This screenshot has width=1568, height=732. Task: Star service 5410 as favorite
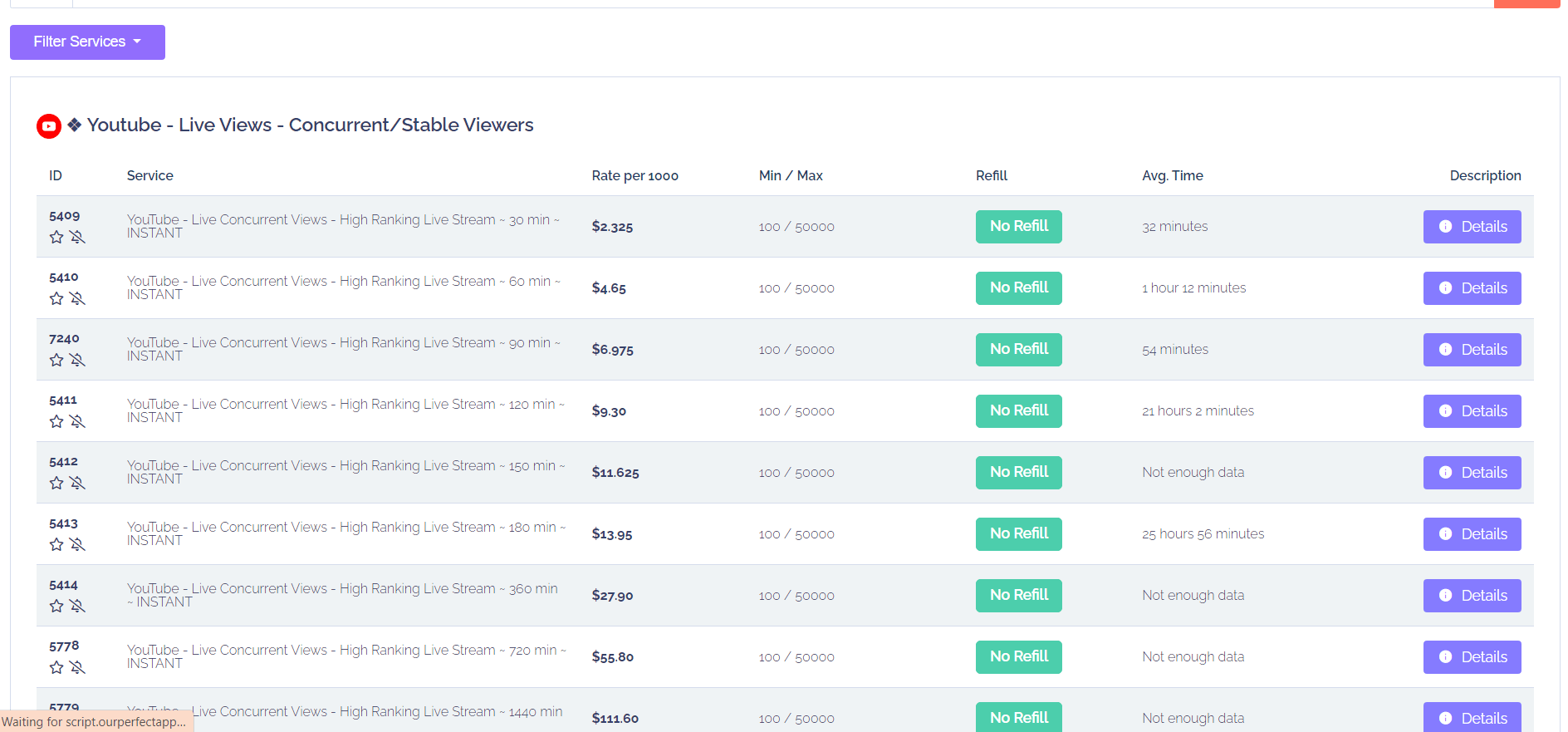click(56, 299)
